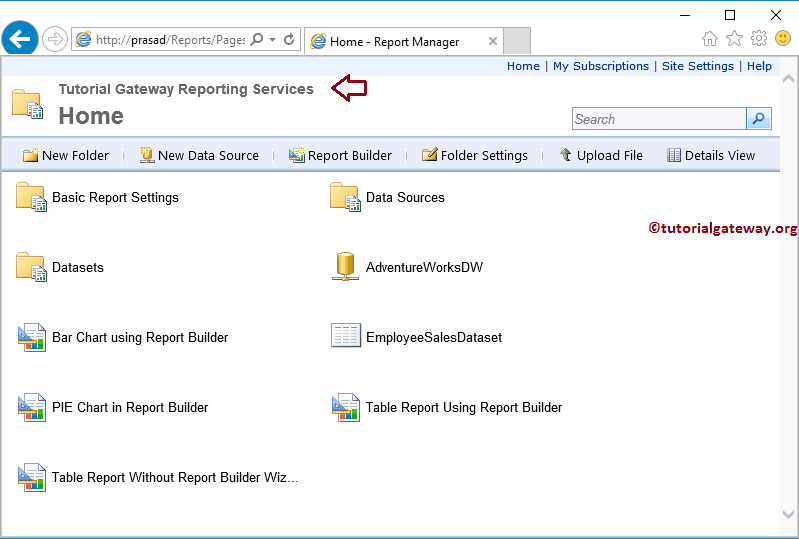This screenshot has height=539, width=799.
Task: Open browser tools gear icon
Action: click(x=759, y=38)
